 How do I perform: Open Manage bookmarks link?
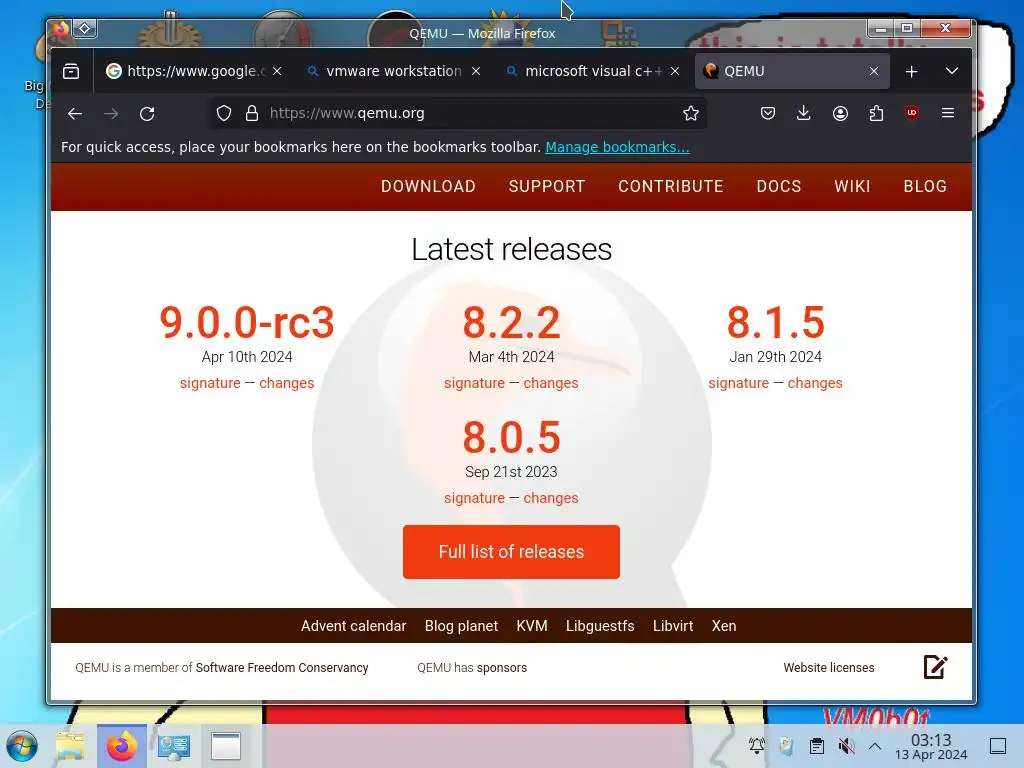(x=617, y=147)
